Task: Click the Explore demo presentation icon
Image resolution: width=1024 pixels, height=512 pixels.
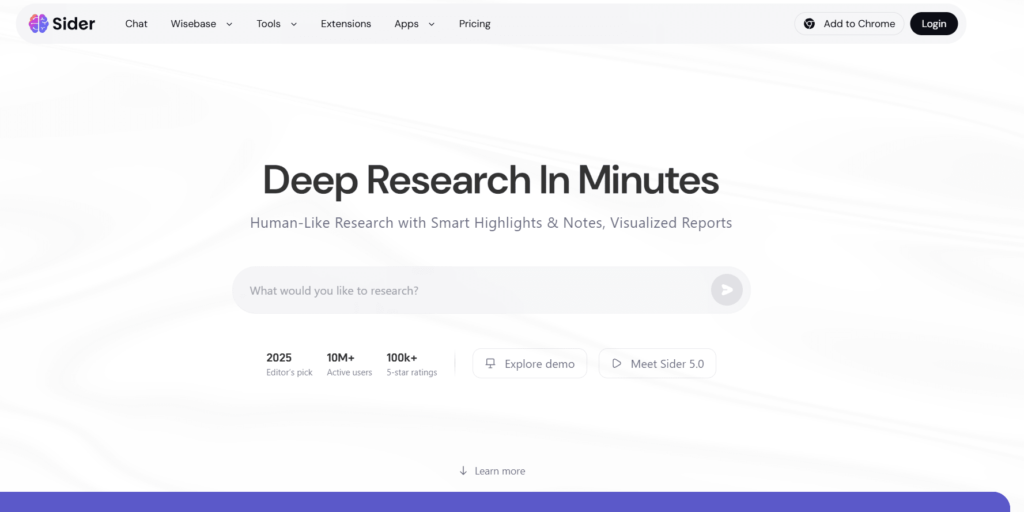Action: point(490,364)
